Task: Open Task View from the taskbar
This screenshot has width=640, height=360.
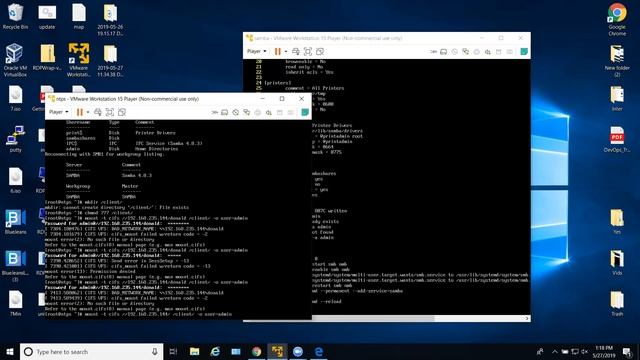Action: pyautogui.click(x=173, y=351)
